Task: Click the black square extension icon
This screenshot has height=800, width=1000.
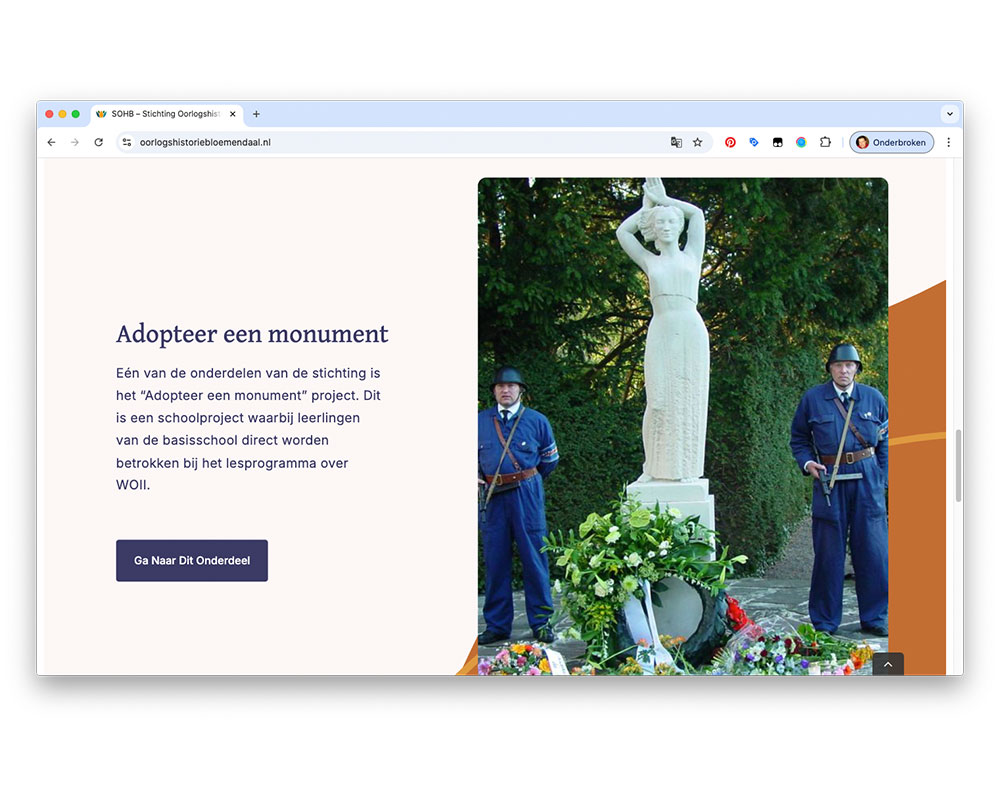Action: (x=777, y=142)
